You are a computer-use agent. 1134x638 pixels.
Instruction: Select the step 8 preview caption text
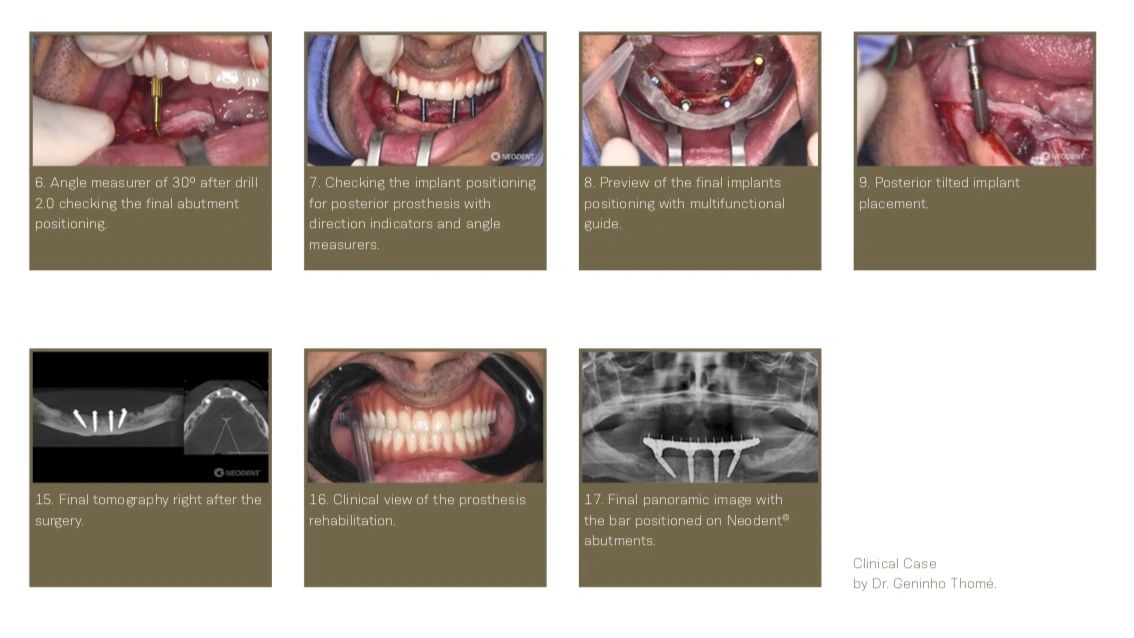click(684, 203)
